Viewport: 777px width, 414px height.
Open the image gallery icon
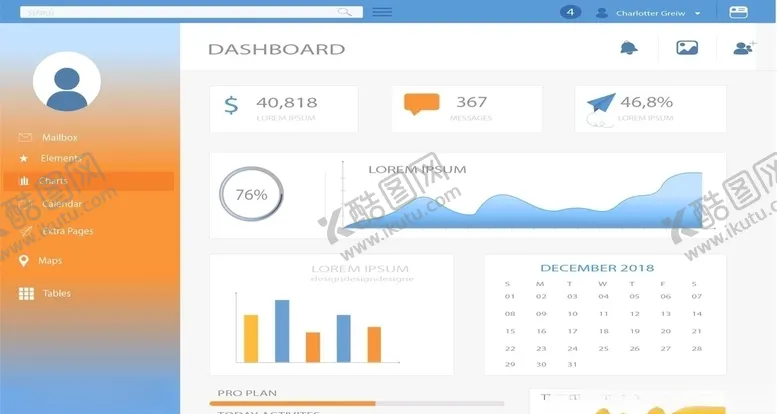point(687,48)
